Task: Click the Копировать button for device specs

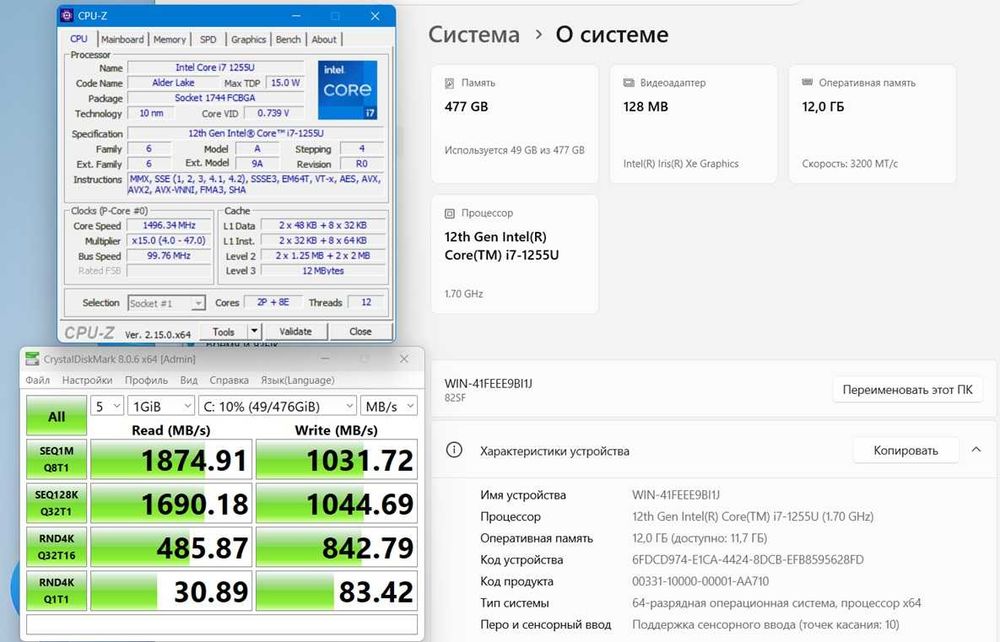Action: pos(906,451)
